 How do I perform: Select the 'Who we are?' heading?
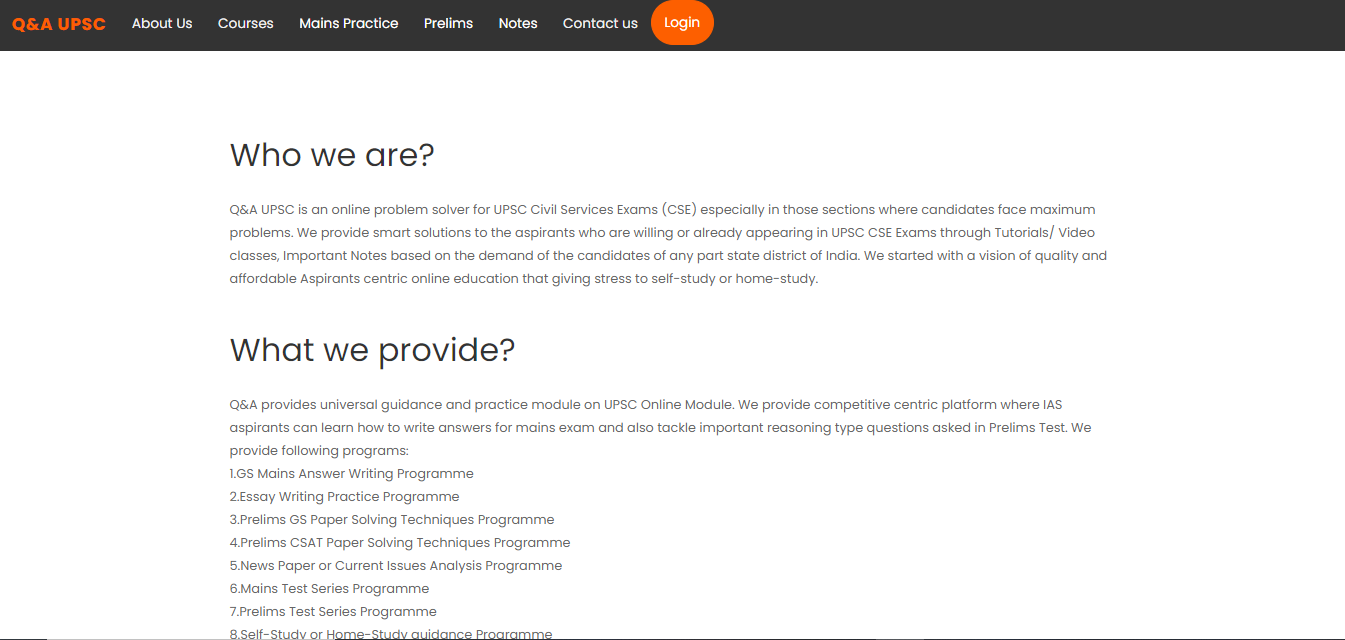(332, 155)
